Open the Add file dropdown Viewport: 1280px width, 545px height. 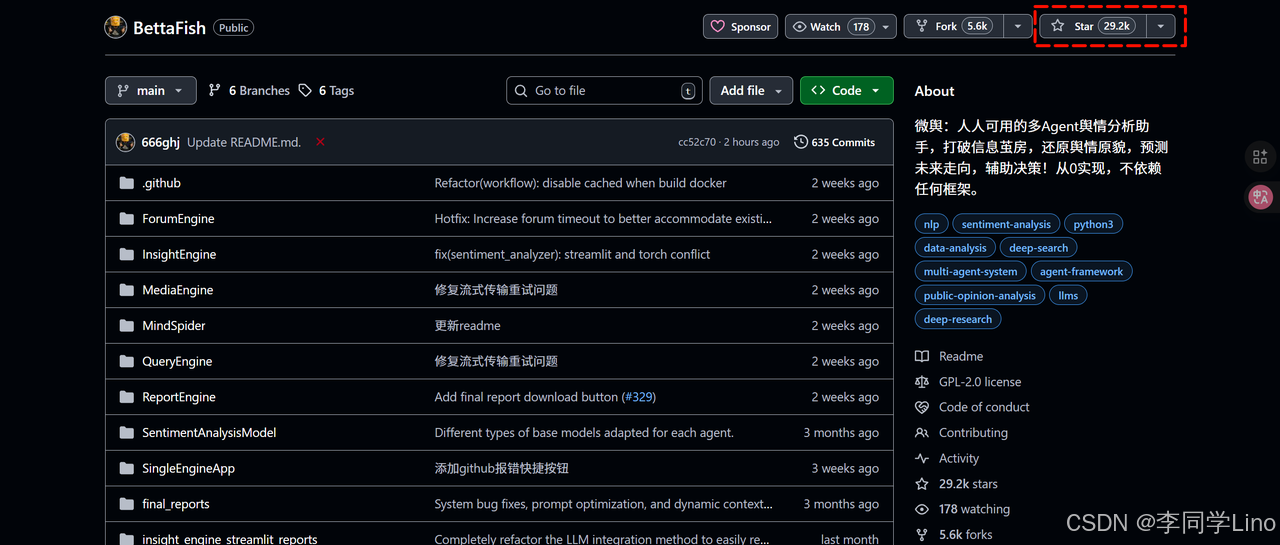(751, 90)
